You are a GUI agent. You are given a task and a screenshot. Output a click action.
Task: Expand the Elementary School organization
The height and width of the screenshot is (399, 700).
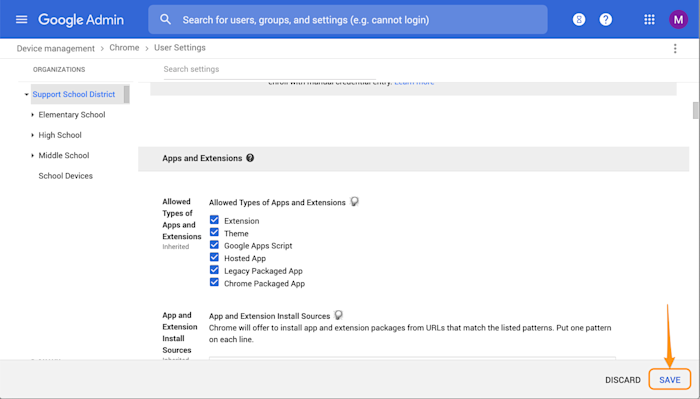point(32,115)
